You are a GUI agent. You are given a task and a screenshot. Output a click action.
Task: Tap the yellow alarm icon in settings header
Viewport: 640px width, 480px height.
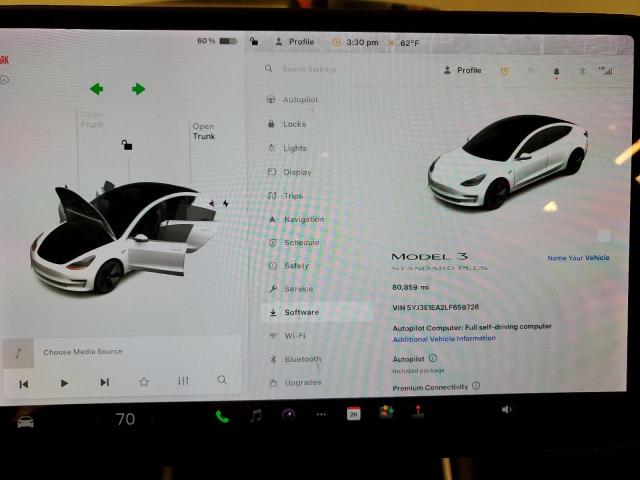click(504, 71)
